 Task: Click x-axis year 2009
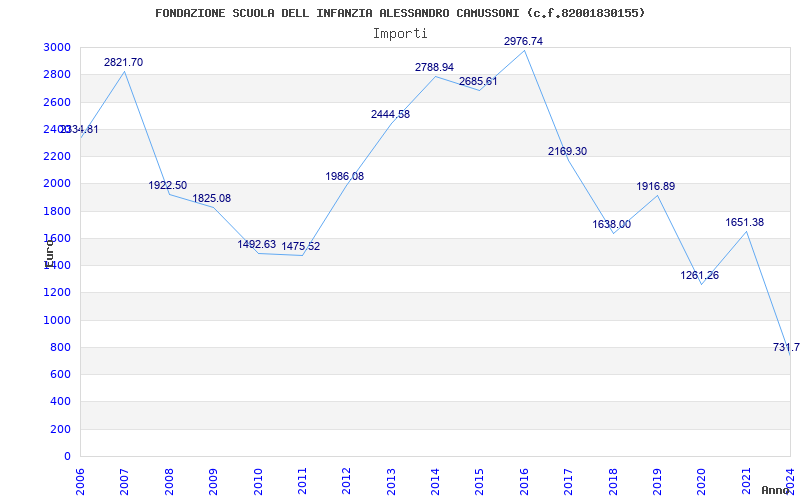tap(213, 481)
